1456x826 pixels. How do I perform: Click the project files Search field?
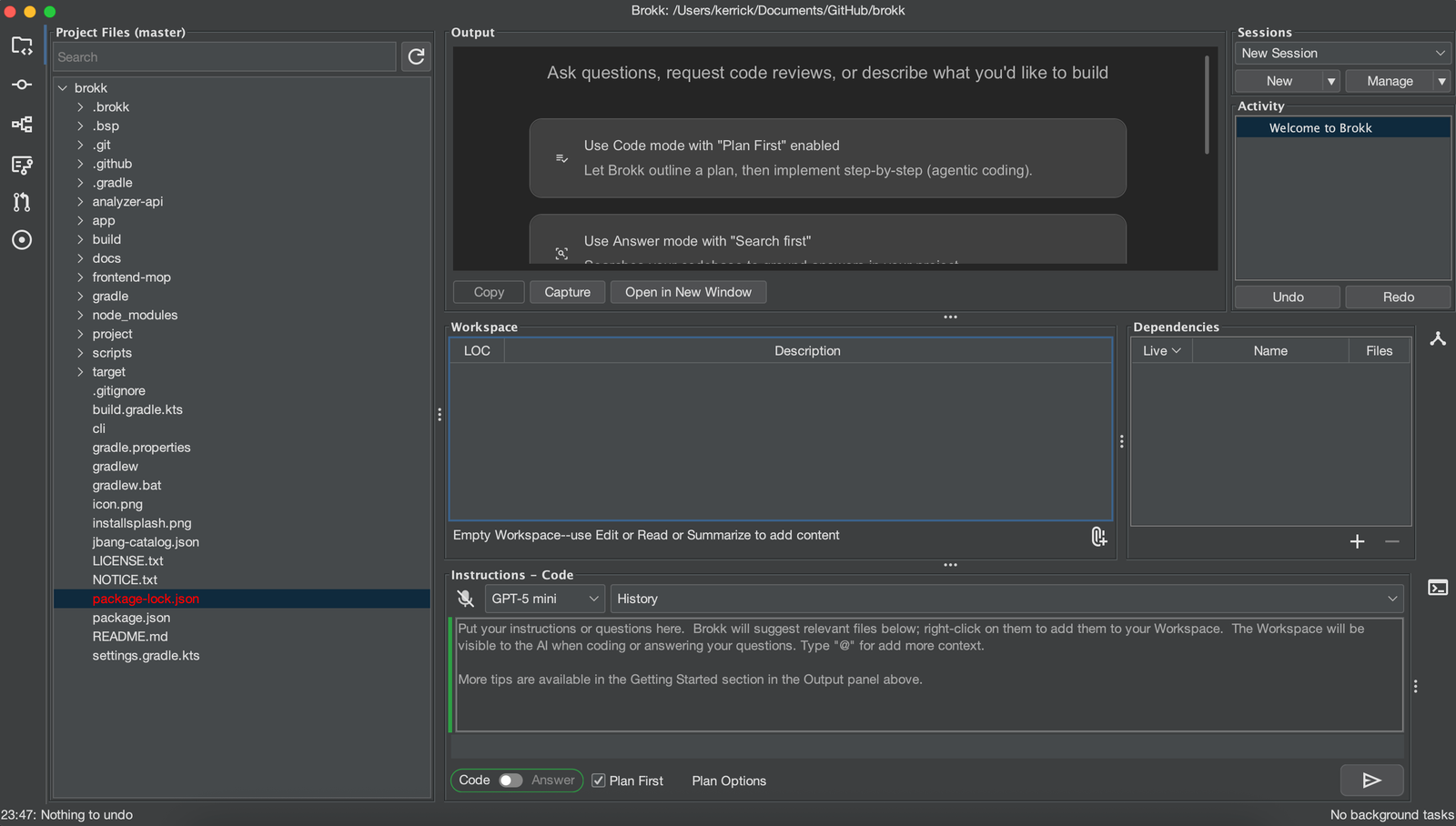pos(224,56)
